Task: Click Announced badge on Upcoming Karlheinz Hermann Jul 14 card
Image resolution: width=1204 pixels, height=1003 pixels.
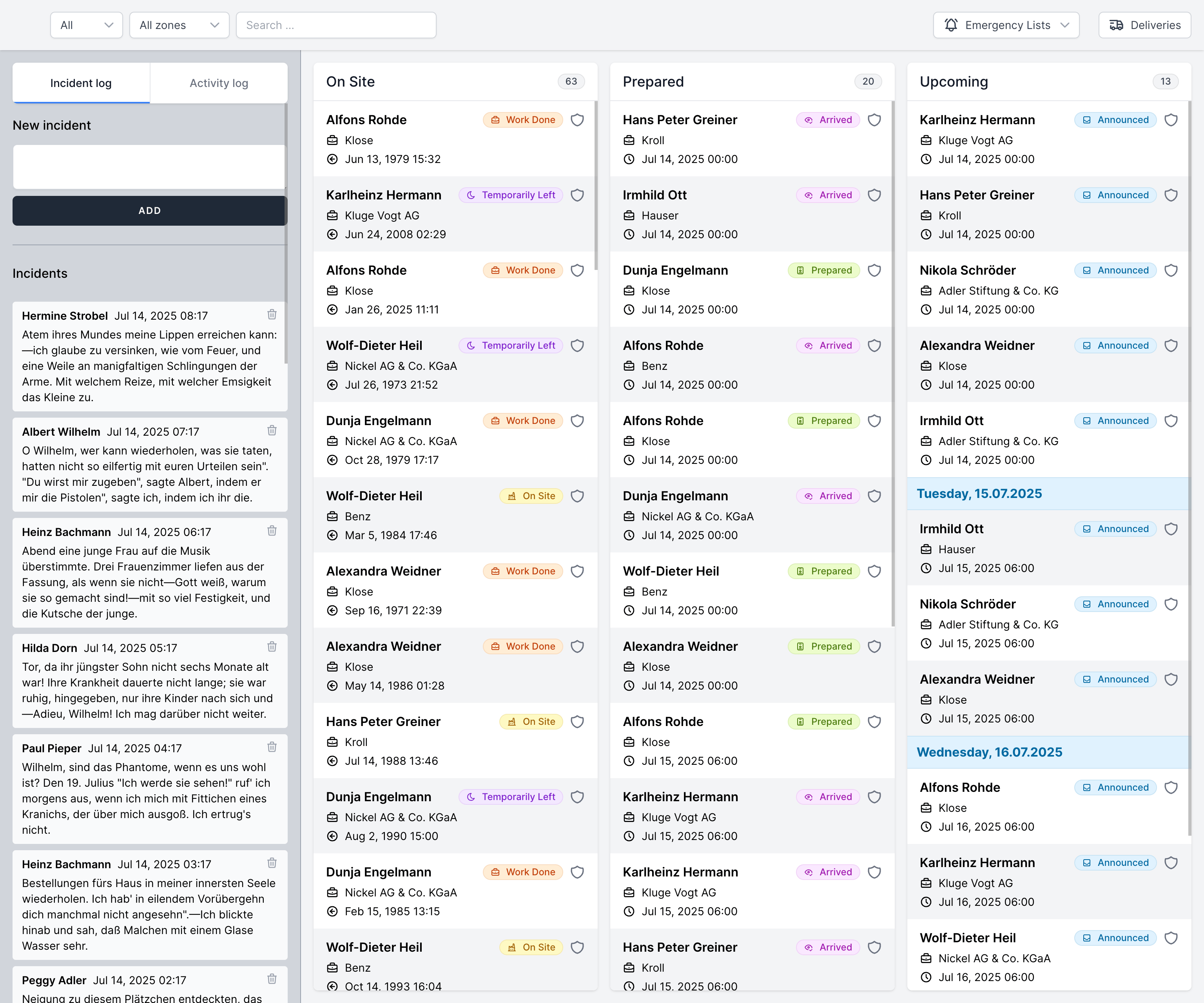Action: (x=1115, y=120)
